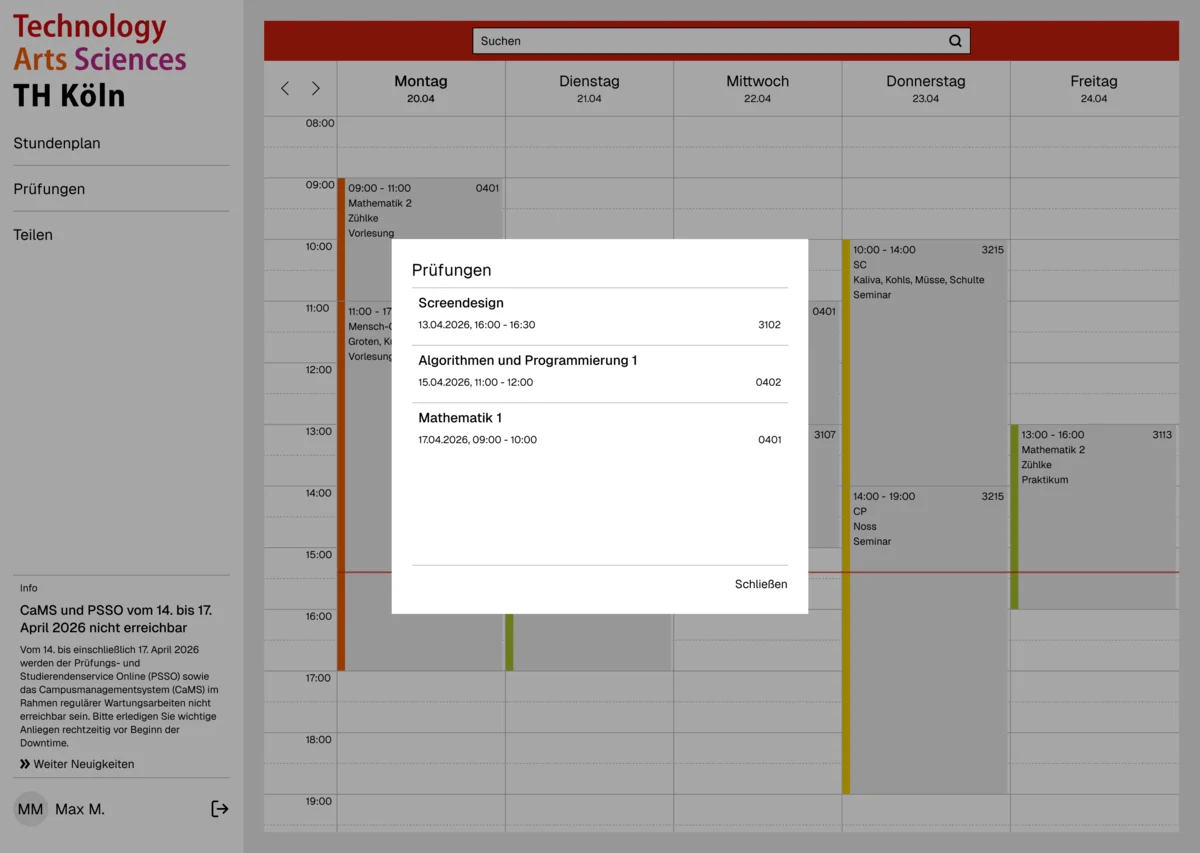Select Algorithmen und Programmierung 1 exam

(599, 371)
